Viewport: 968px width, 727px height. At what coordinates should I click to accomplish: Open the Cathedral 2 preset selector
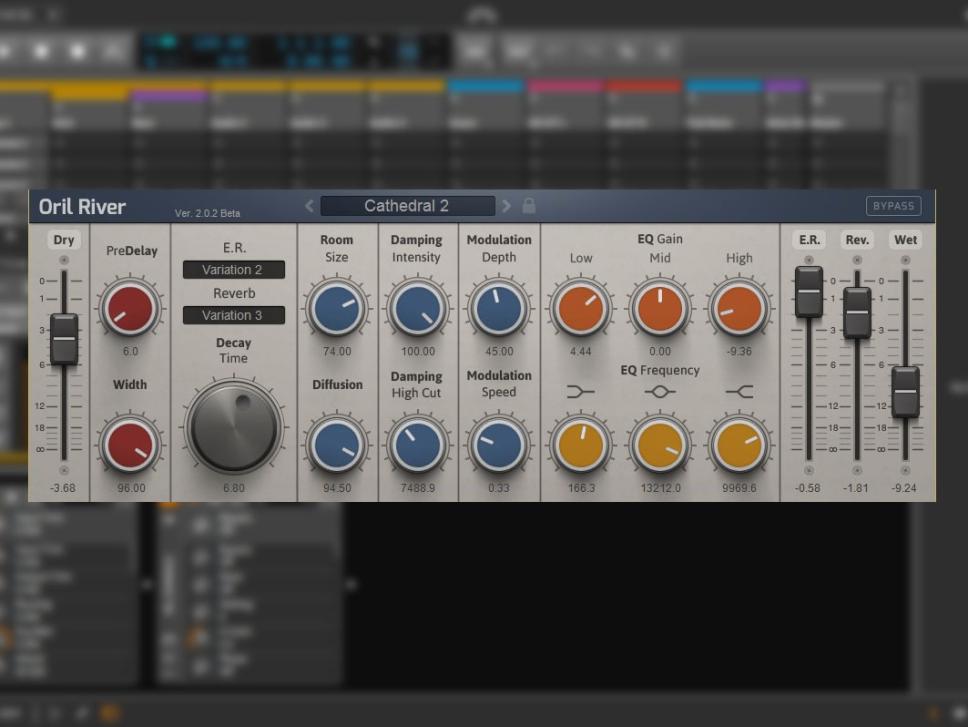coord(407,206)
